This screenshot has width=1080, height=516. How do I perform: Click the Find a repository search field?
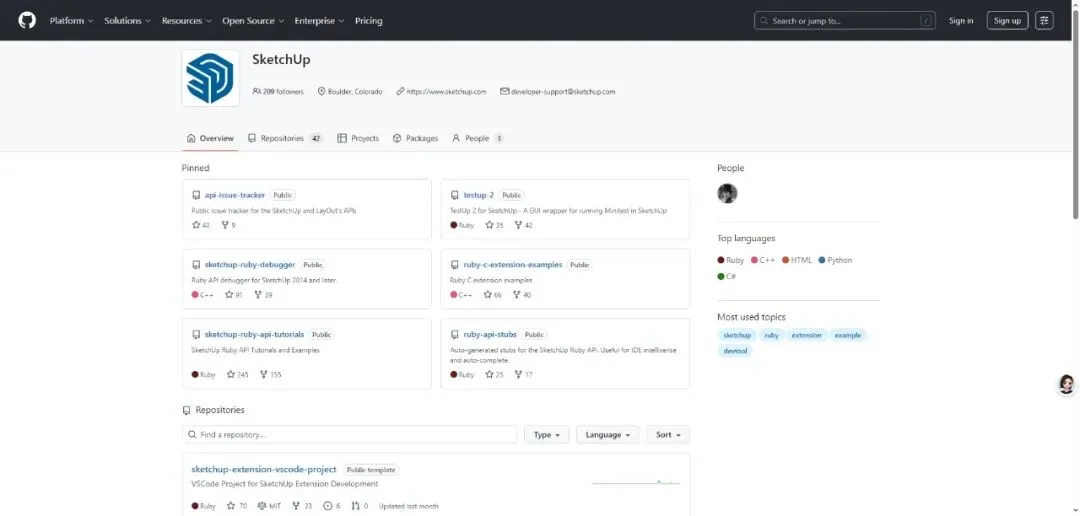click(x=349, y=435)
